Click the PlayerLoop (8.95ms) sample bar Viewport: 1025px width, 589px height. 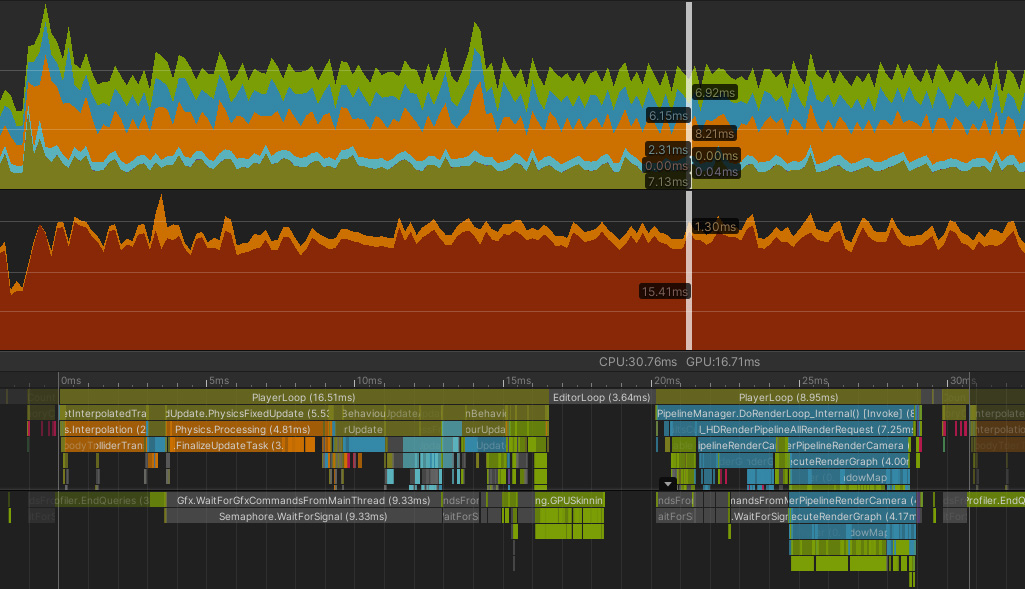click(788, 397)
